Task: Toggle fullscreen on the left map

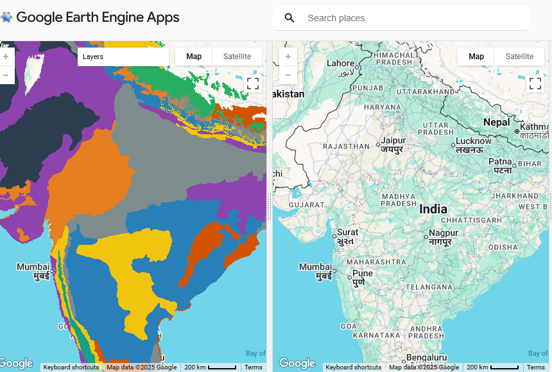Action: click(x=253, y=83)
